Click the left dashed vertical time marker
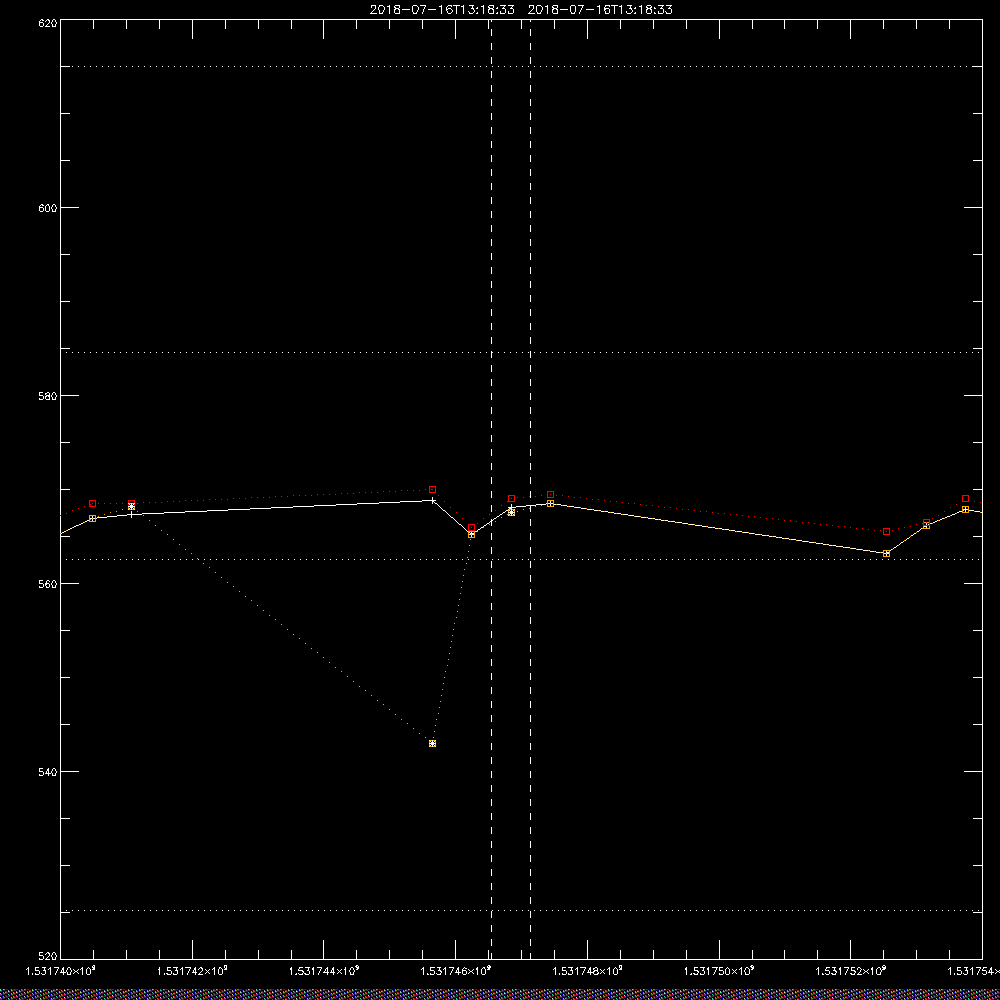 click(491, 489)
